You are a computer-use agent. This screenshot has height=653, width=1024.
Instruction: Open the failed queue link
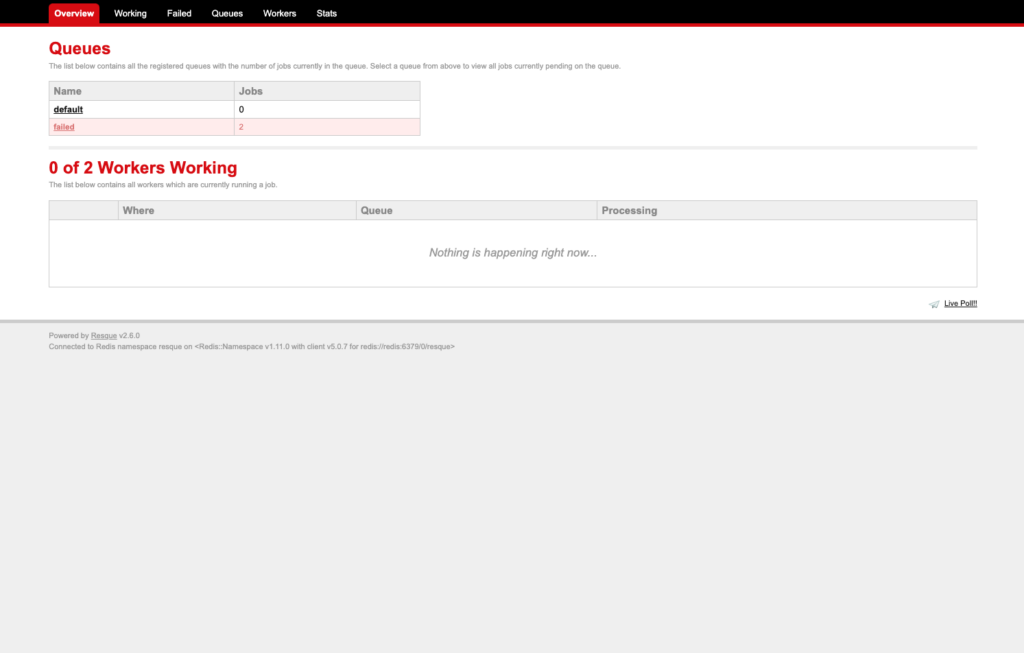point(64,127)
